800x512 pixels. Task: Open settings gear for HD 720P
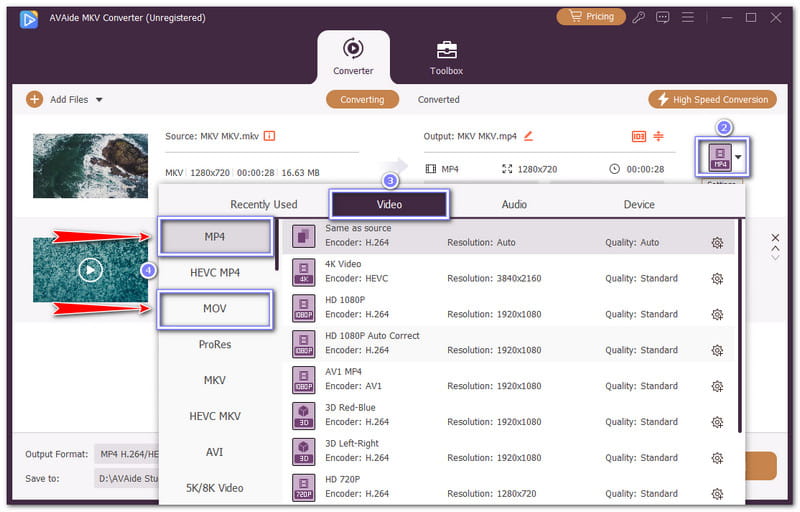click(x=717, y=494)
